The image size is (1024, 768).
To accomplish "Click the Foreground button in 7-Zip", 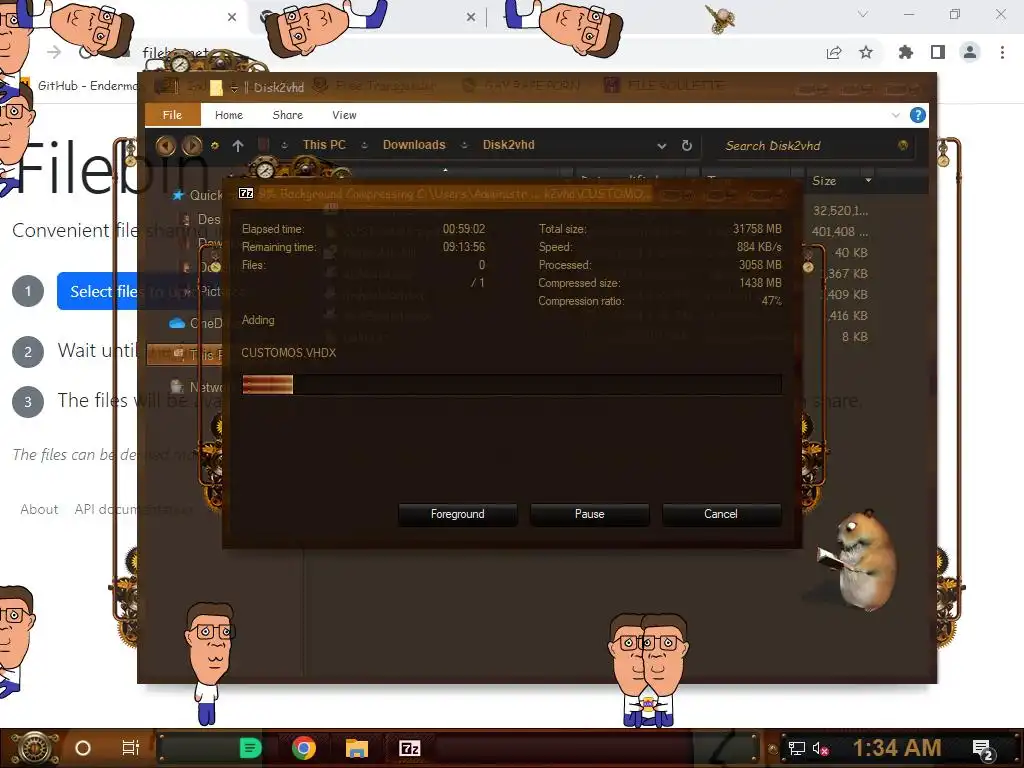I will 458,514.
